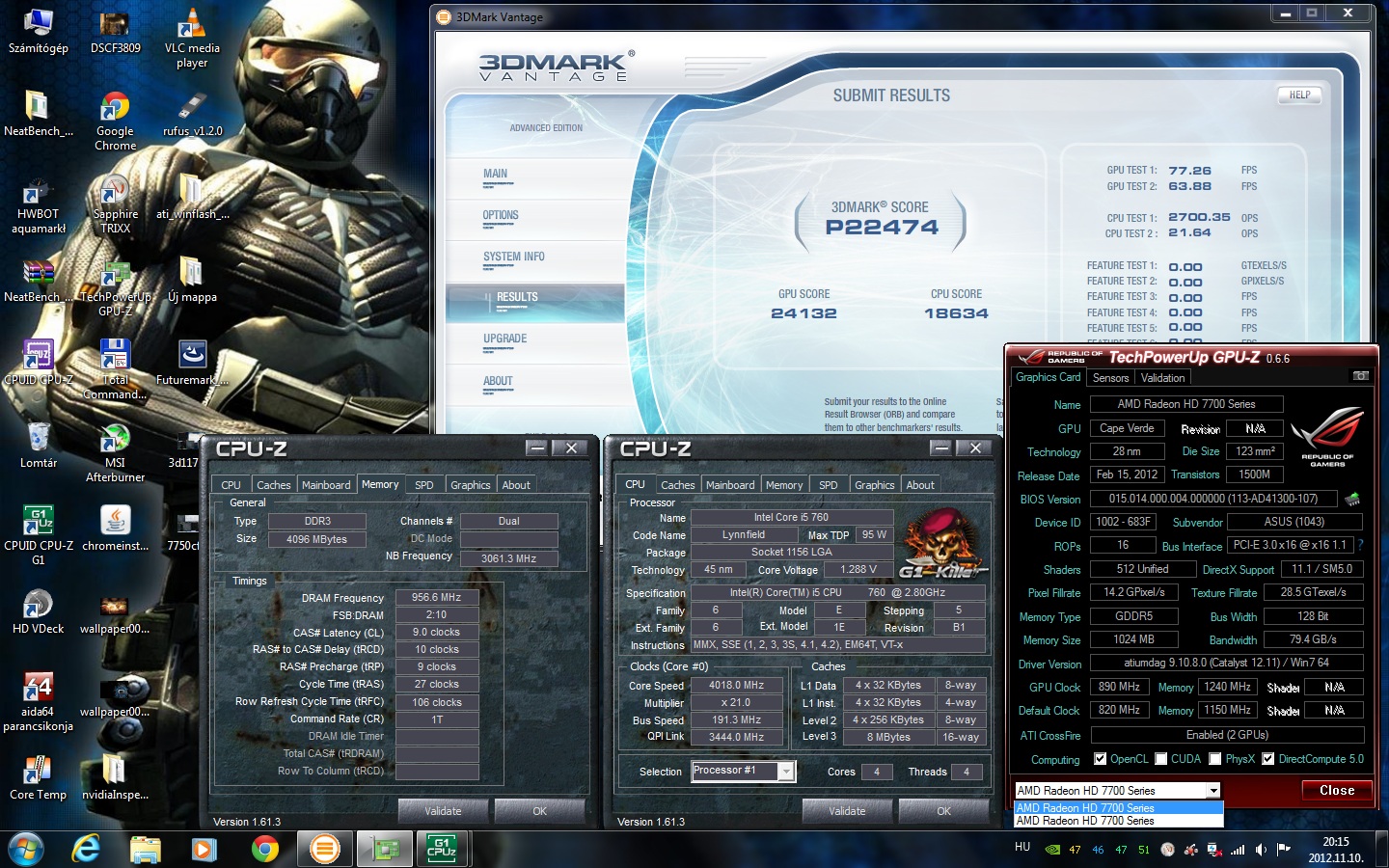Open the UPGRADE section in 3DMark Vantage

(505, 339)
